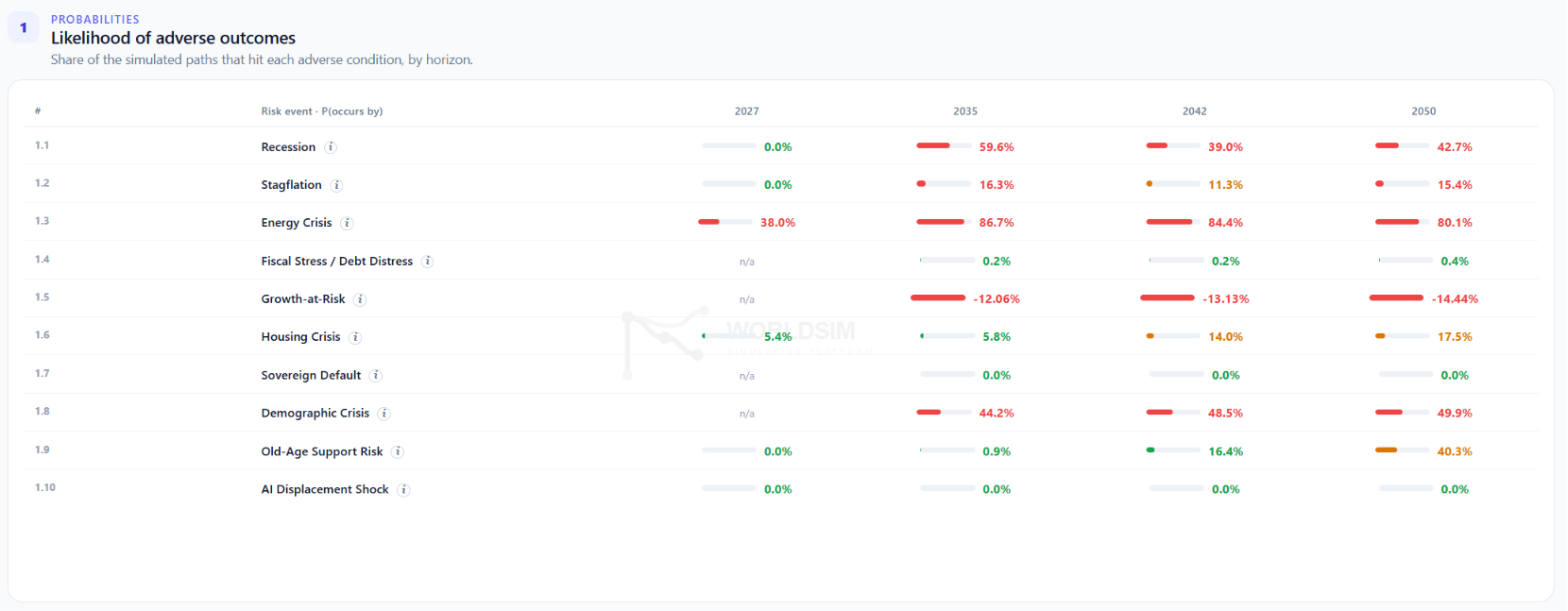
Task: Open the Stagflation info tooltip icon
Action: click(x=336, y=185)
